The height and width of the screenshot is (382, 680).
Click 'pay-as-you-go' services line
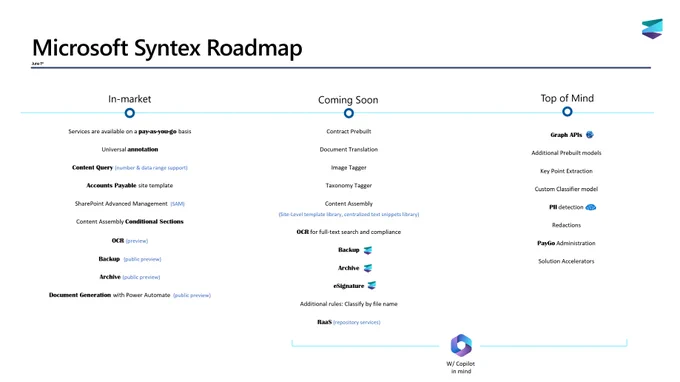pyautogui.click(x=130, y=131)
